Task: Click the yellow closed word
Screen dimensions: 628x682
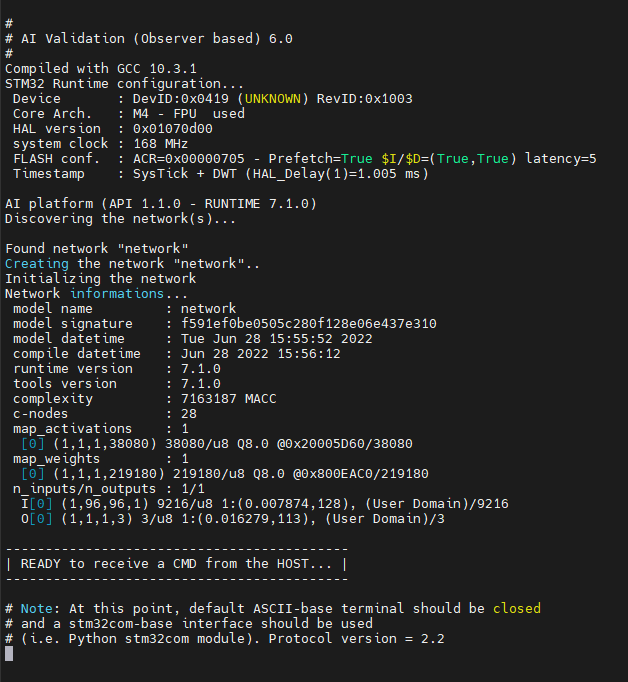Action: (517, 608)
